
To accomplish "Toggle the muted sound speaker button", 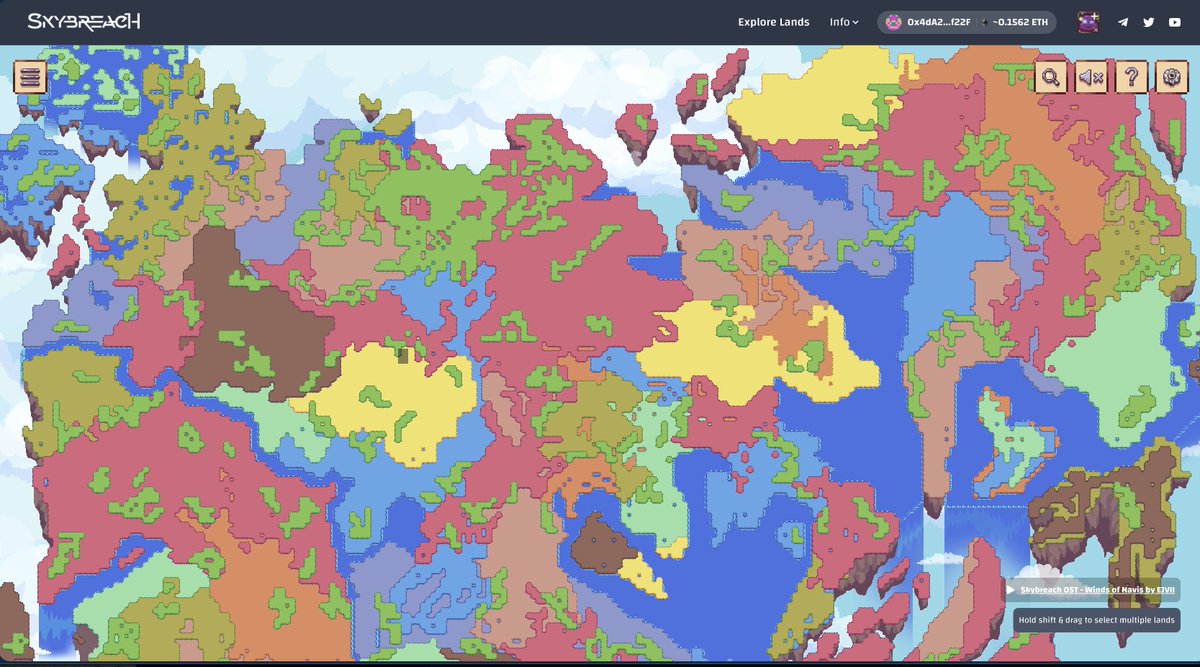I will pyautogui.click(x=1091, y=77).
